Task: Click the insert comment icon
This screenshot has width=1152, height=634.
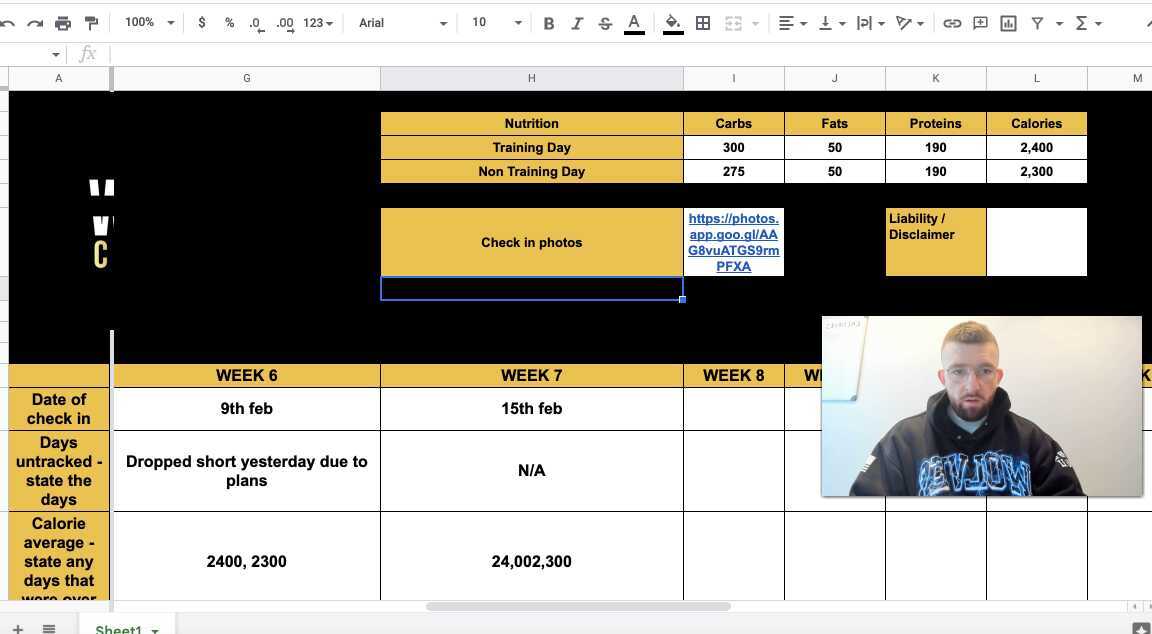Action: (980, 23)
